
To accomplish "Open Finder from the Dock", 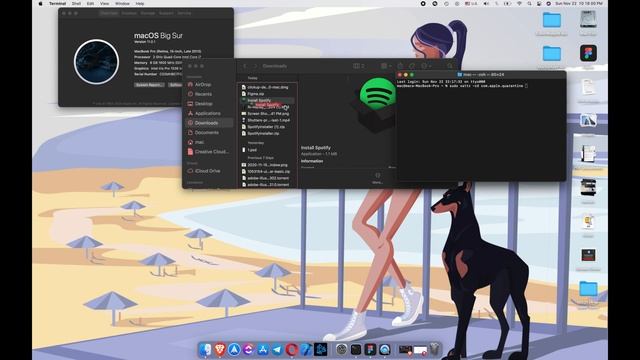I will [x=205, y=349].
